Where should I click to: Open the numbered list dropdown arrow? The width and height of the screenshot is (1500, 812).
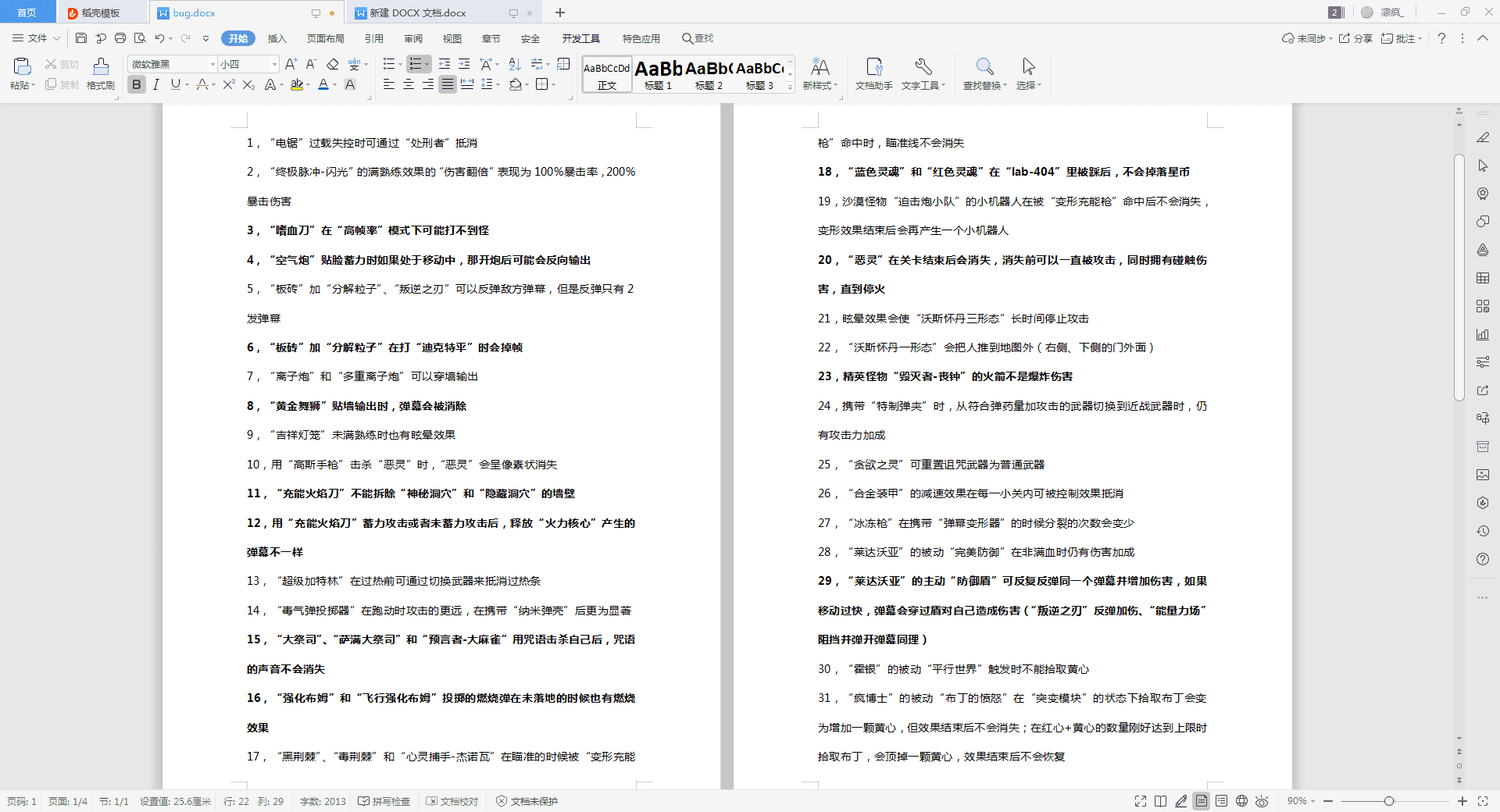point(427,65)
